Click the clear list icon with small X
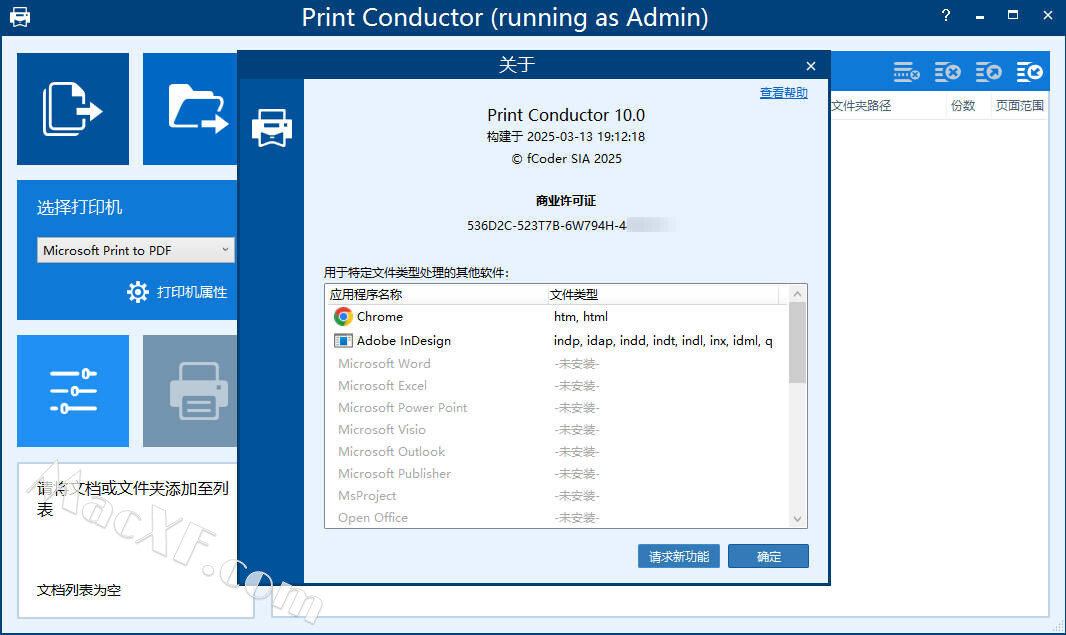 click(906, 72)
